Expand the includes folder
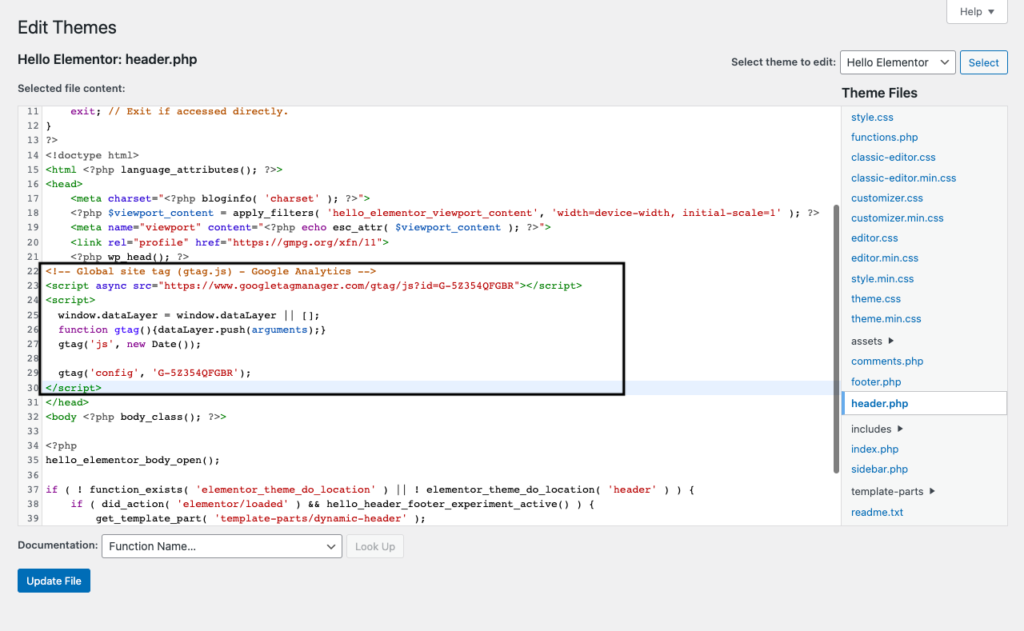Viewport: 1024px width, 631px height. point(876,429)
